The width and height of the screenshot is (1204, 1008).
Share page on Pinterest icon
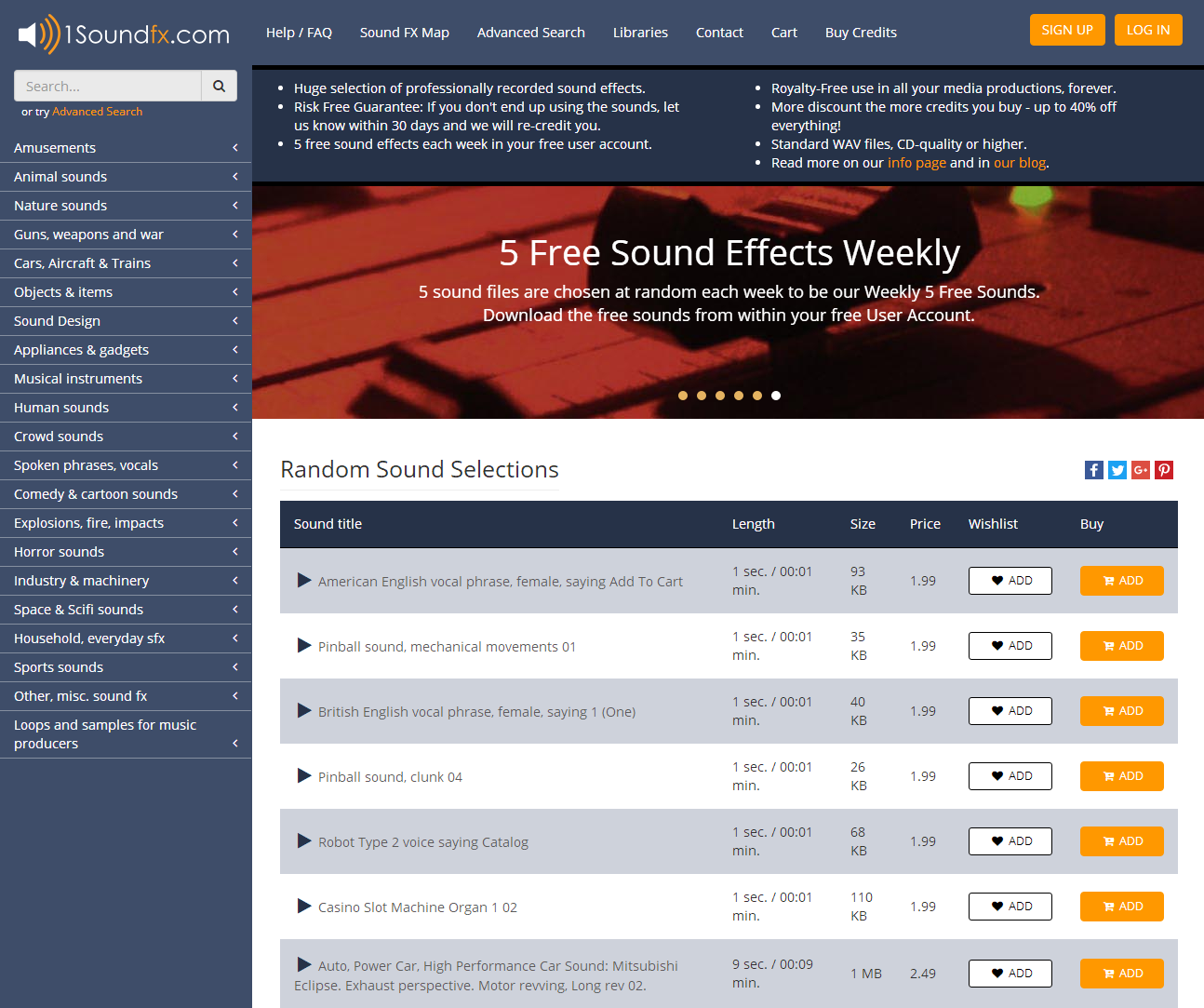(x=1164, y=470)
